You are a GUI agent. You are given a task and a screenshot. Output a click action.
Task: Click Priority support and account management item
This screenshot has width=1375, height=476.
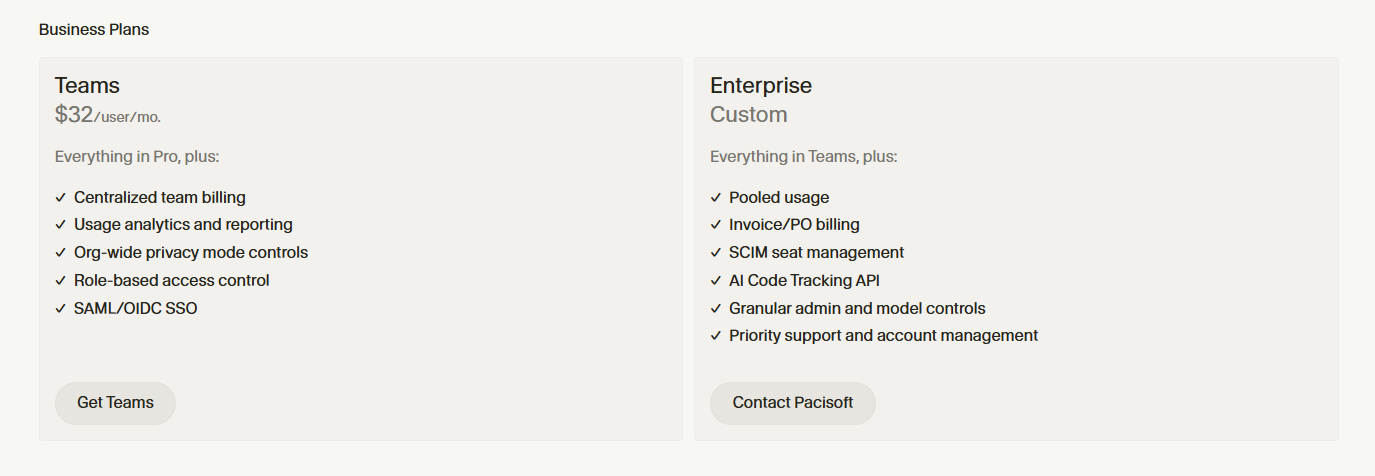[883, 336]
